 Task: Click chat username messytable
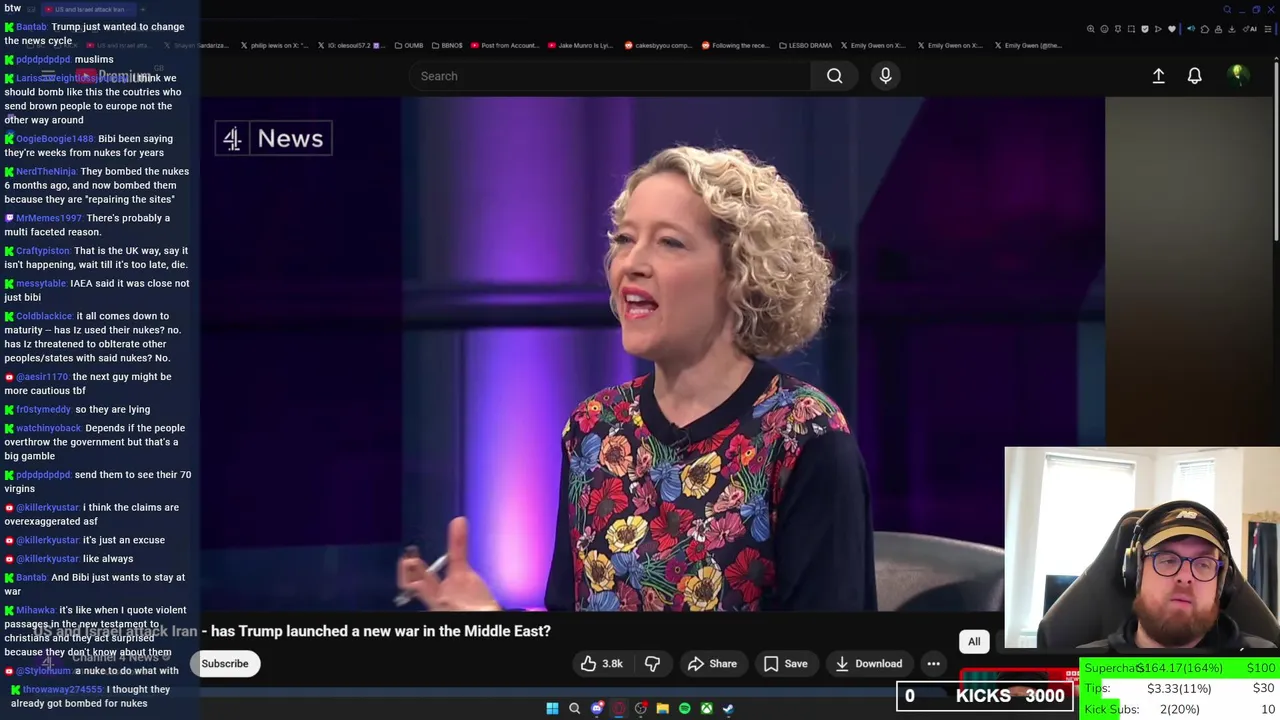(x=41, y=283)
